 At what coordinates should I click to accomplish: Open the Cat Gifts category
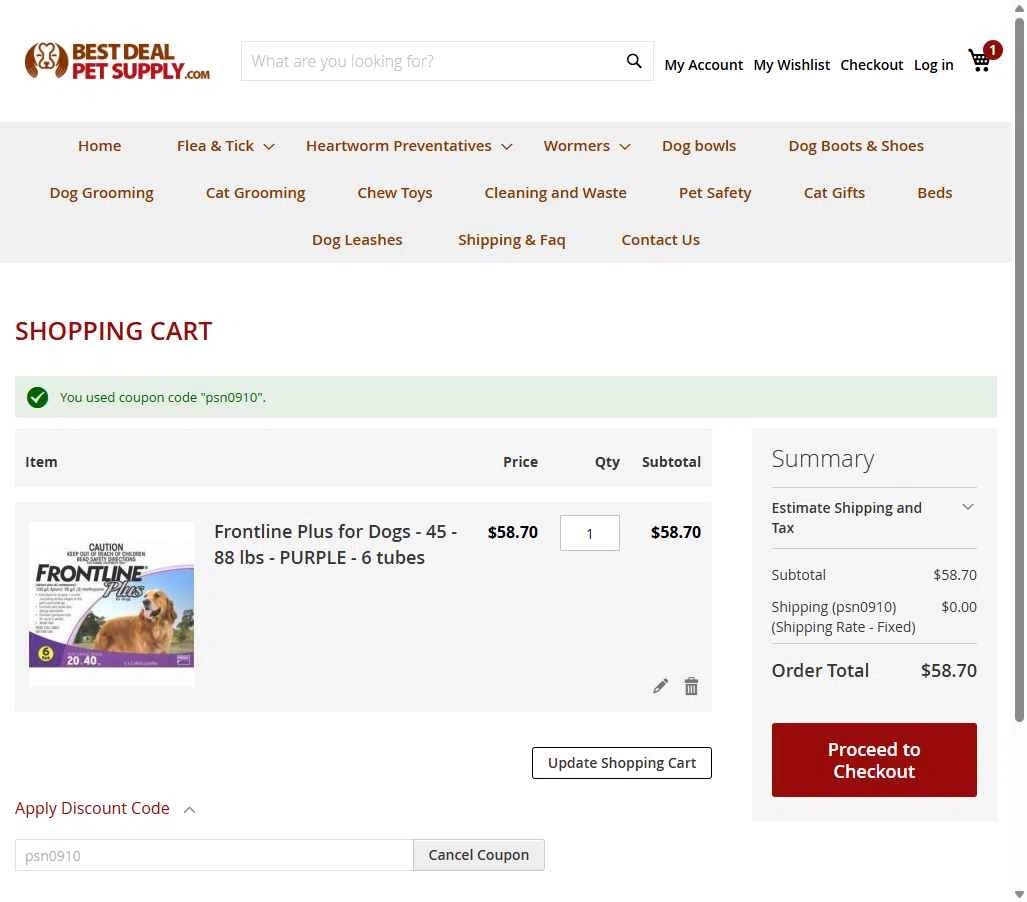pyautogui.click(x=834, y=193)
